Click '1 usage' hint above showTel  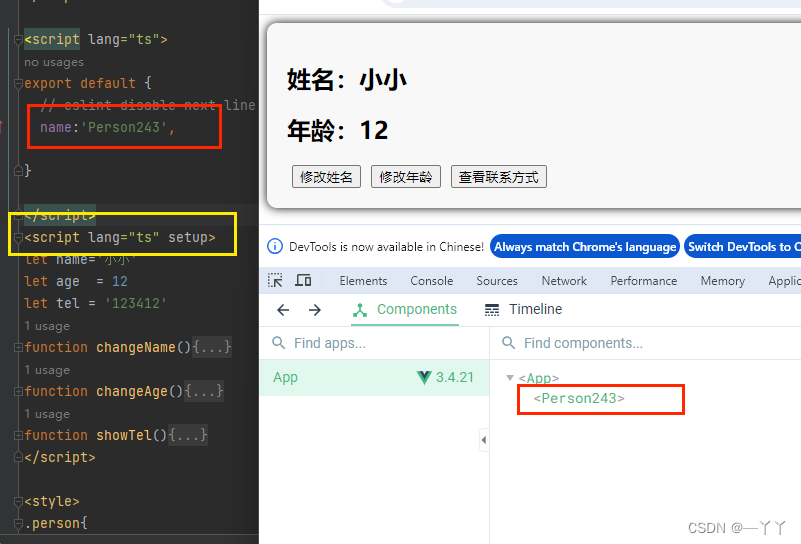point(47,414)
